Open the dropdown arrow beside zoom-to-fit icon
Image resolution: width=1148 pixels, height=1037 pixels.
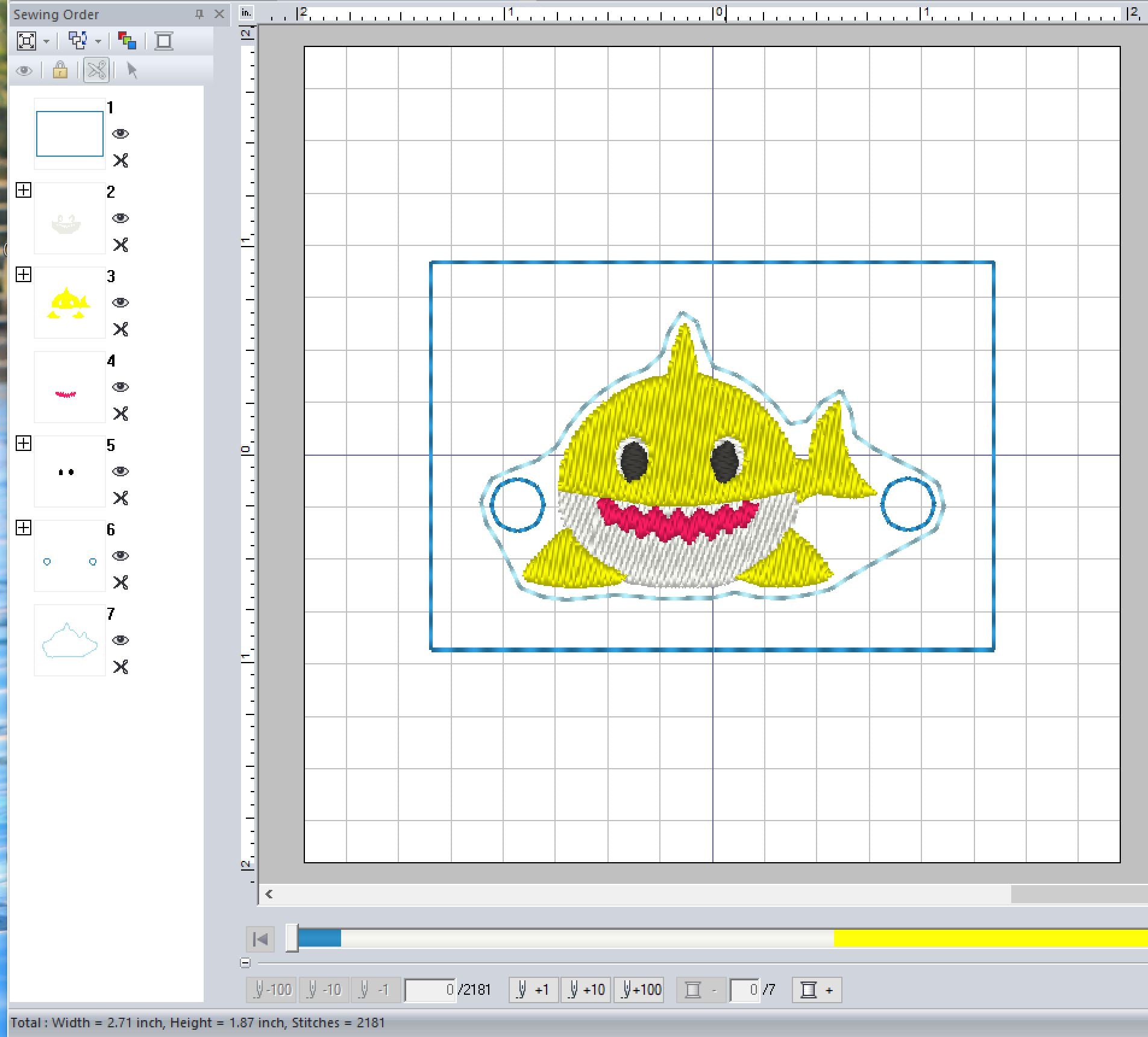(x=46, y=42)
